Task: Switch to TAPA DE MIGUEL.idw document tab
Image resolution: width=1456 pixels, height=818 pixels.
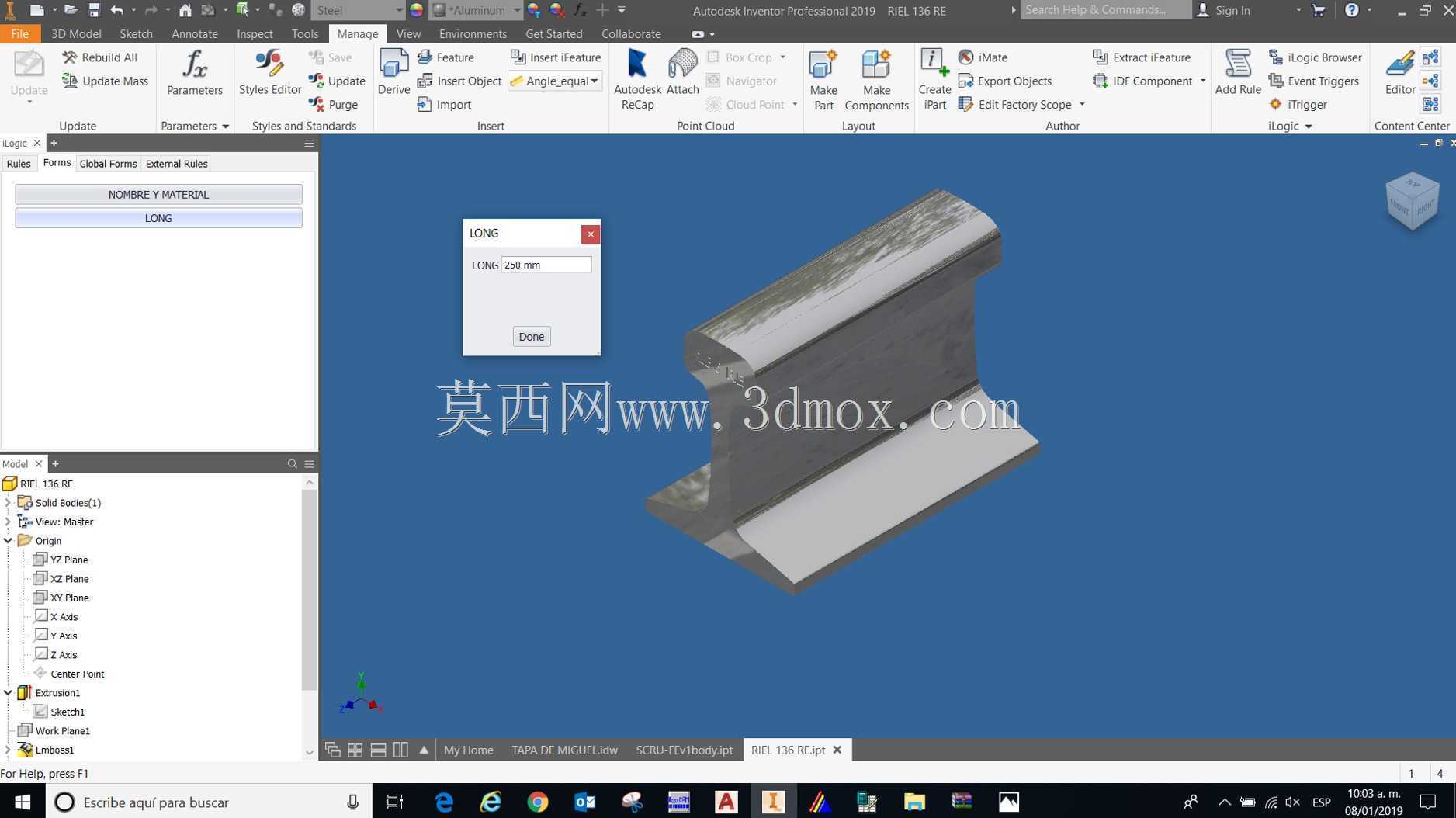Action: point(564,750)
